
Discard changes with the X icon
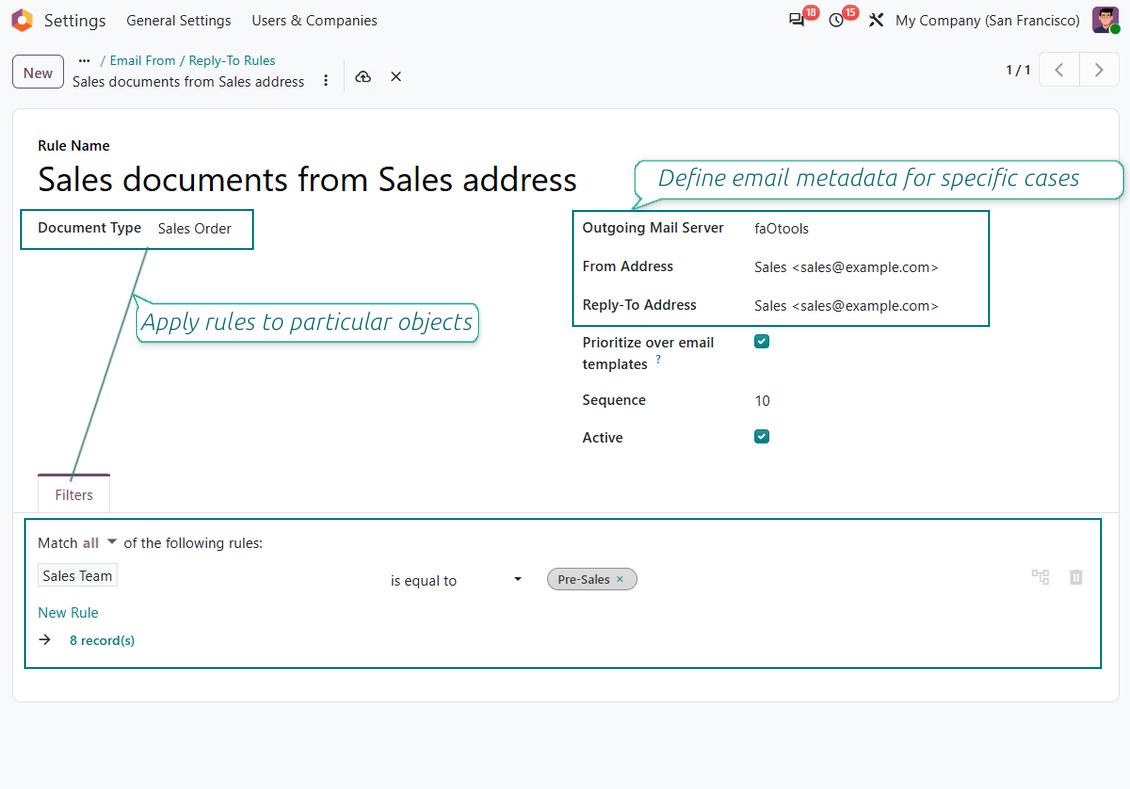(396, 76)
